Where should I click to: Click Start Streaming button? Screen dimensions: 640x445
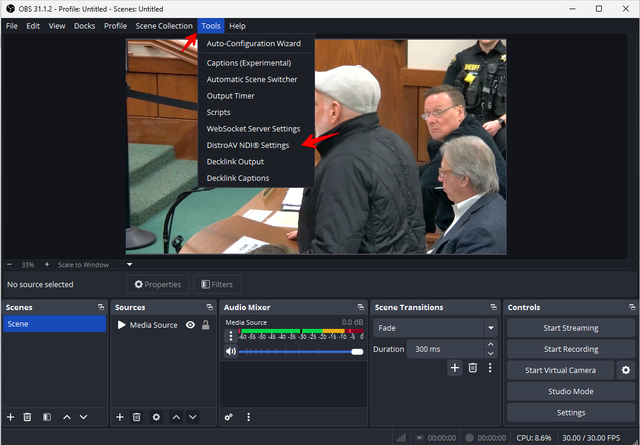coord(571,328)
